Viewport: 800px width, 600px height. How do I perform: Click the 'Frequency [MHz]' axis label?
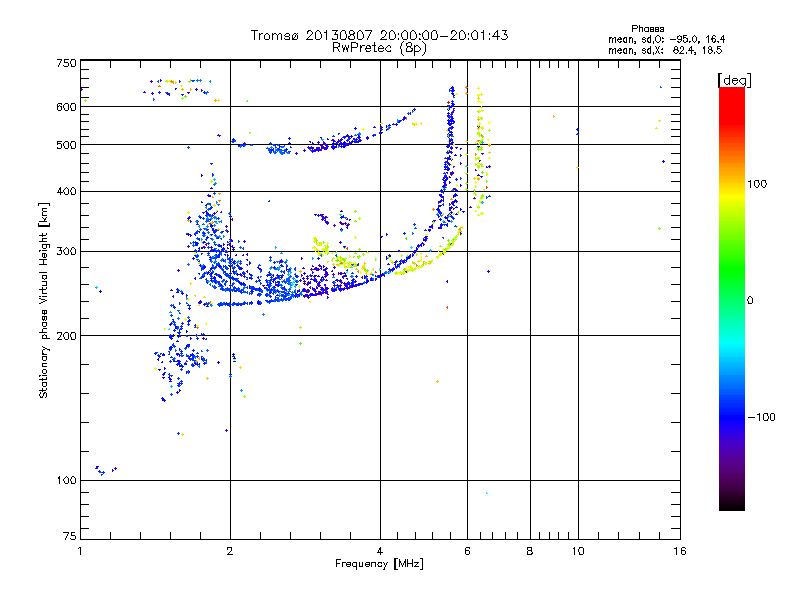click(x=379, y=564)
